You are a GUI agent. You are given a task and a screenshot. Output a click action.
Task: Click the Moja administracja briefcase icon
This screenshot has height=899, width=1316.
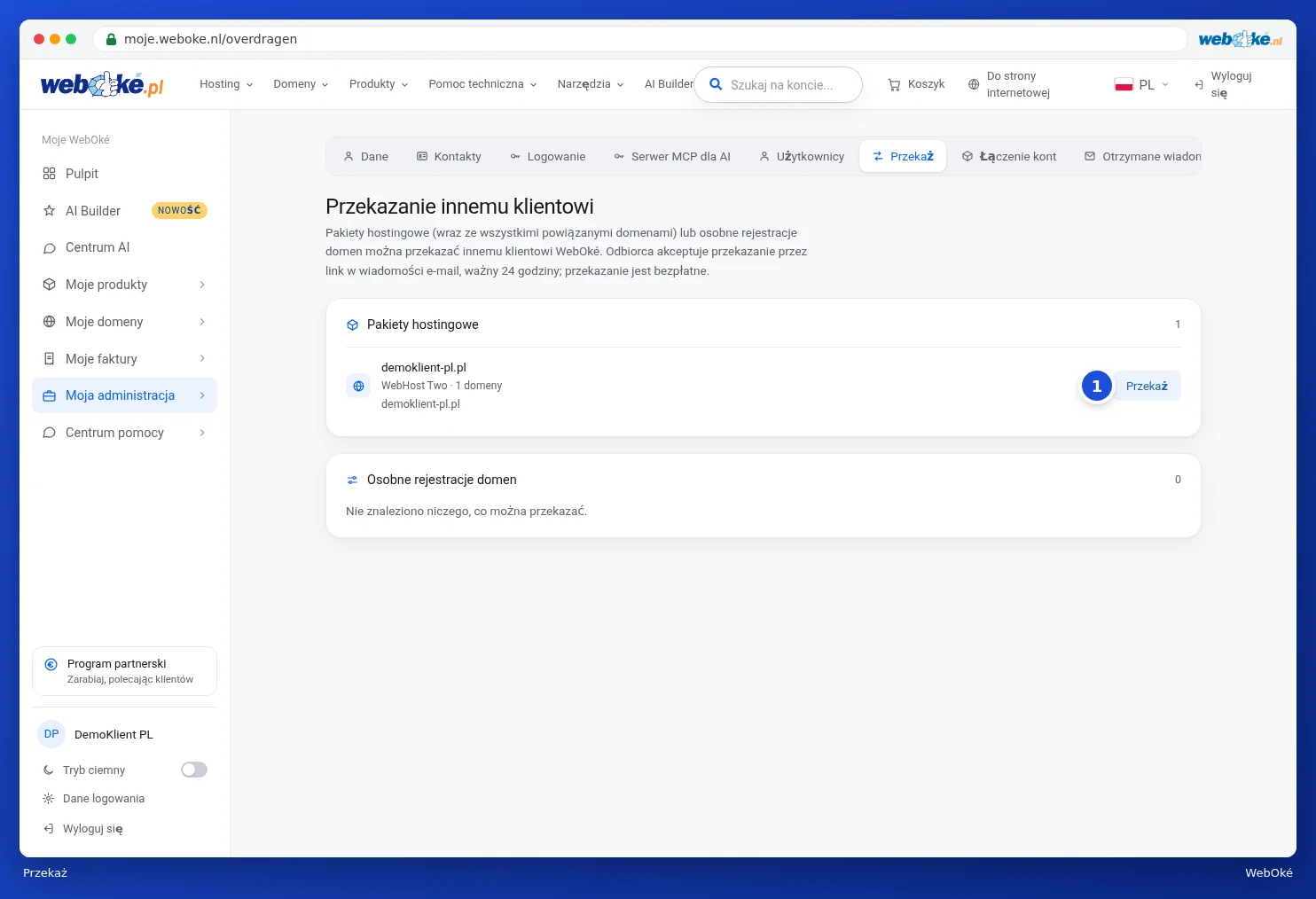[49, 395]
